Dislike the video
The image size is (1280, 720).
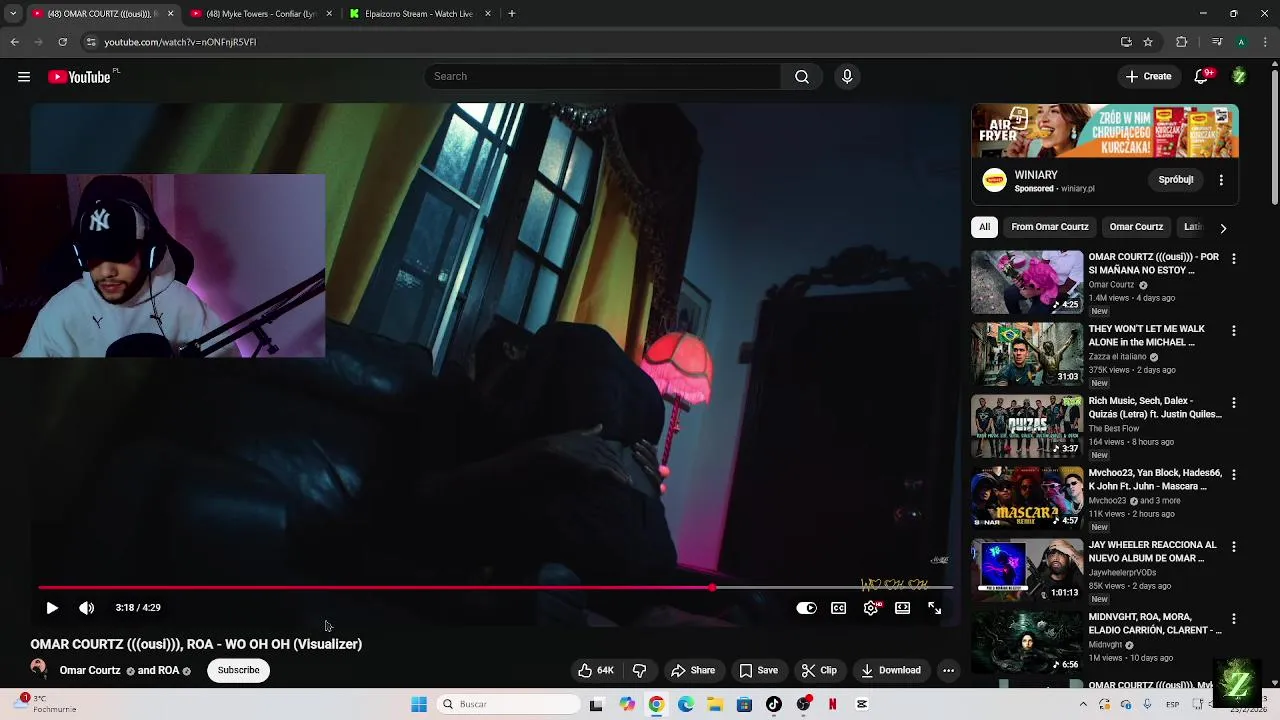tap(639, 671)
